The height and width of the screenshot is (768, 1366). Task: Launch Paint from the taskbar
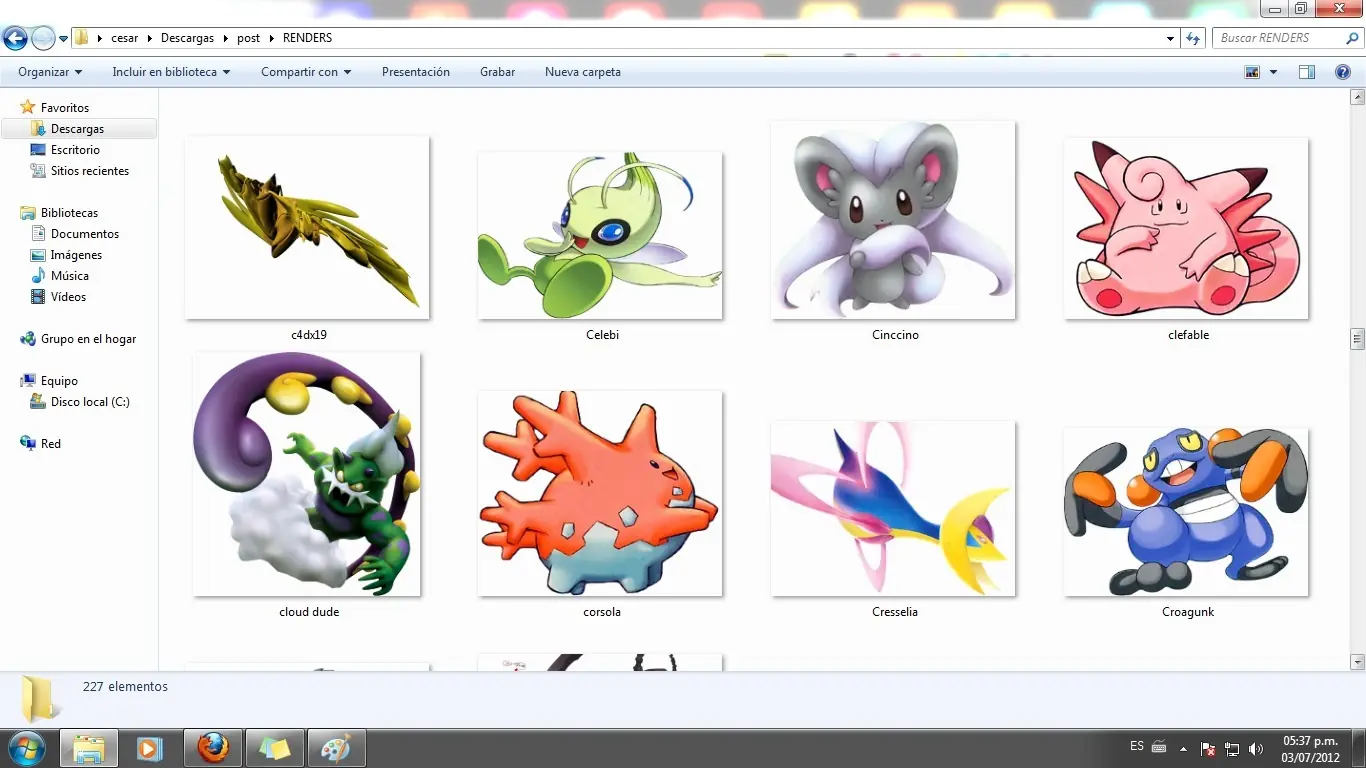coord(336,747)
